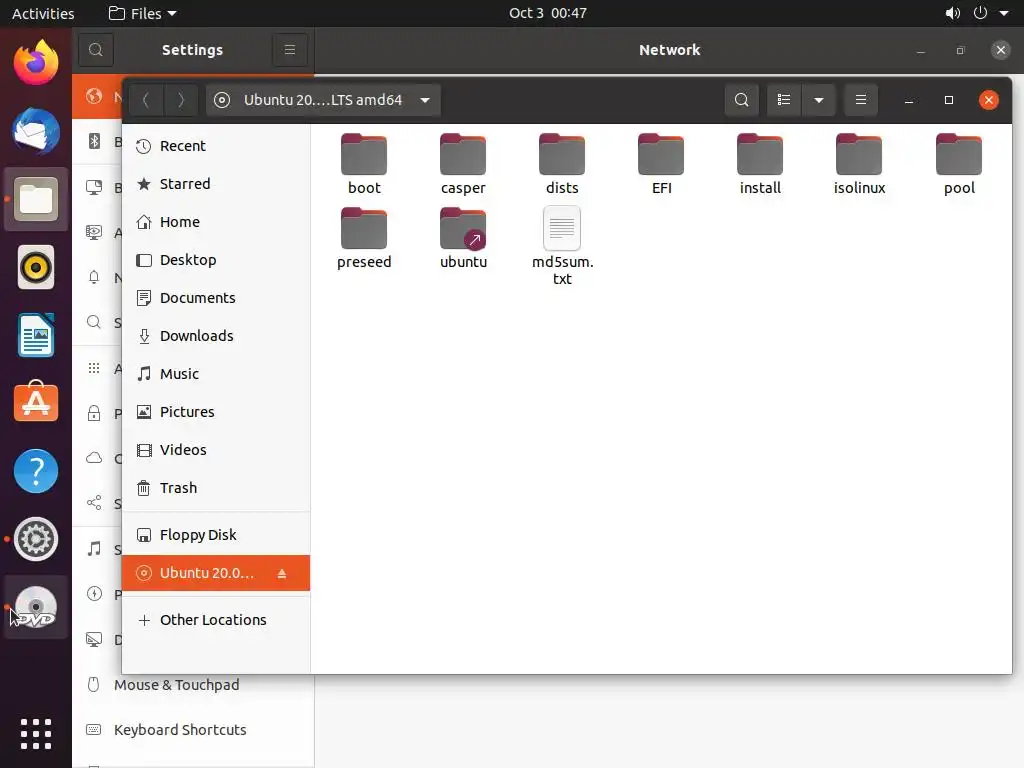Open the install folder
This screenshot has height=768, width=1024.
pos(760,164)
